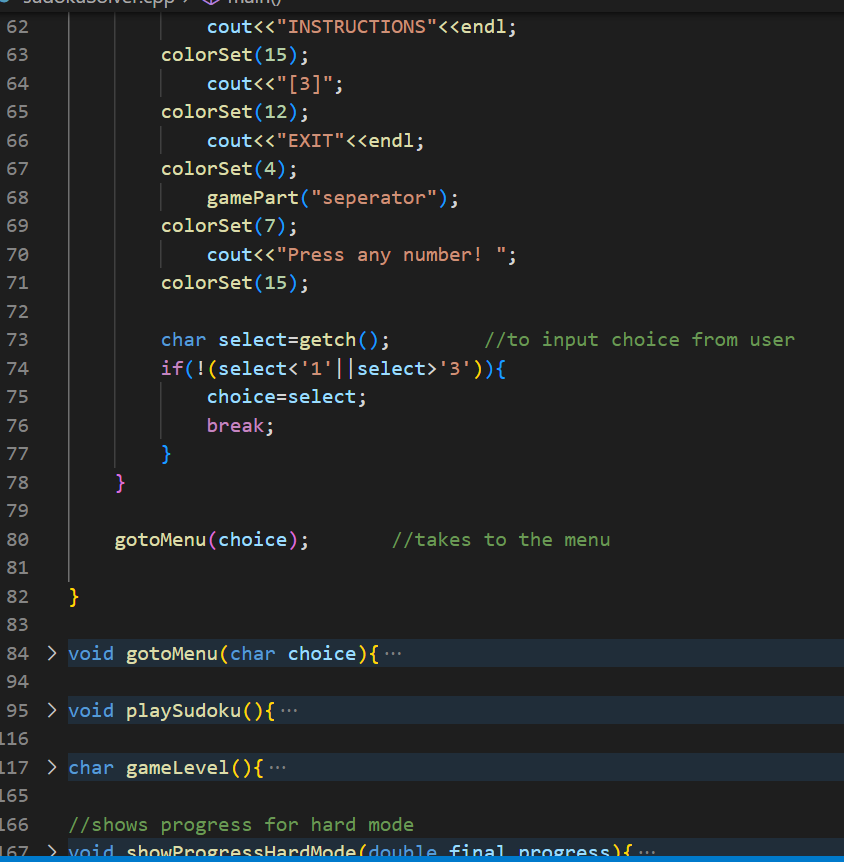
Task: Expand the gameLevel function on line 117
Action: click(x=50, y=767)
